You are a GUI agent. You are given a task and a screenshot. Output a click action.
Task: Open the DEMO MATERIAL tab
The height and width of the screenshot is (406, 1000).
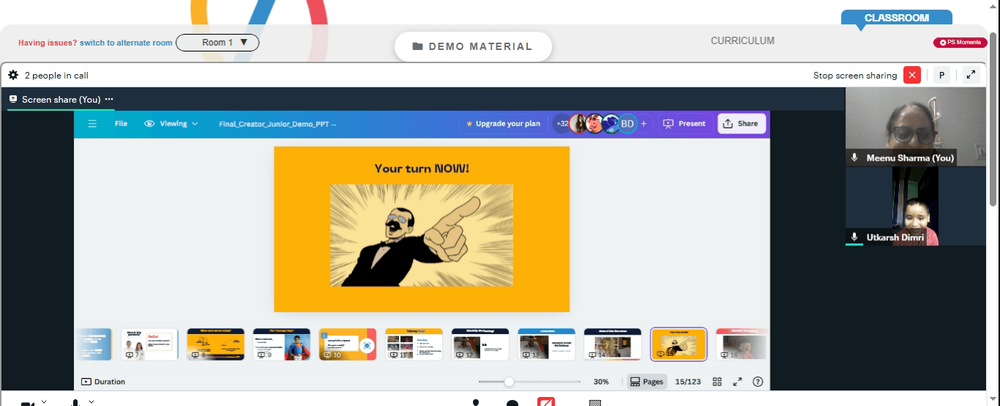pyautogui.click(x=473, y=47)
